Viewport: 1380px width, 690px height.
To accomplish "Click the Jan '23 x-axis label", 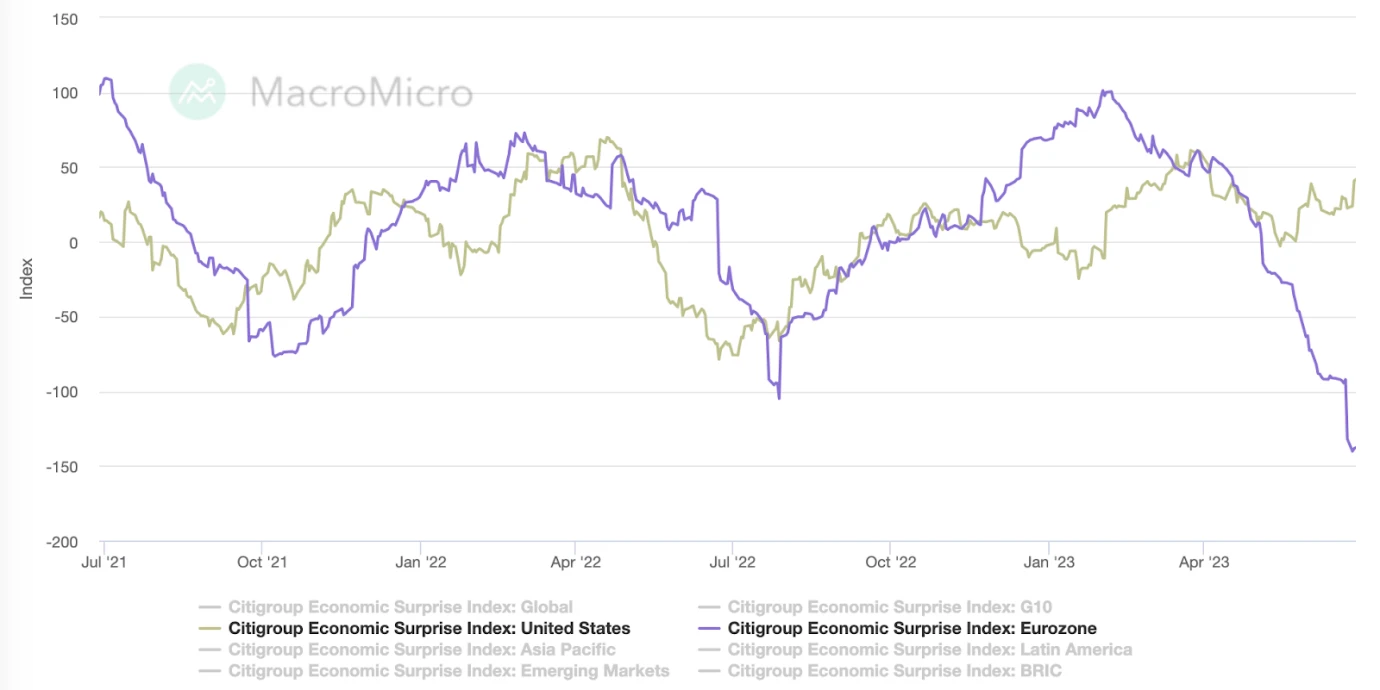I will 1049,562.
